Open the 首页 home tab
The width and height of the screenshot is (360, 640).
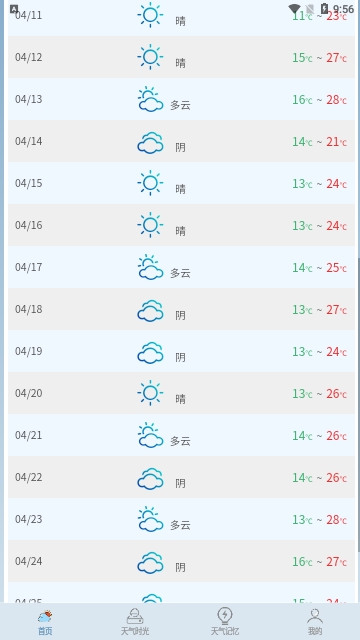tap(45, 622)
